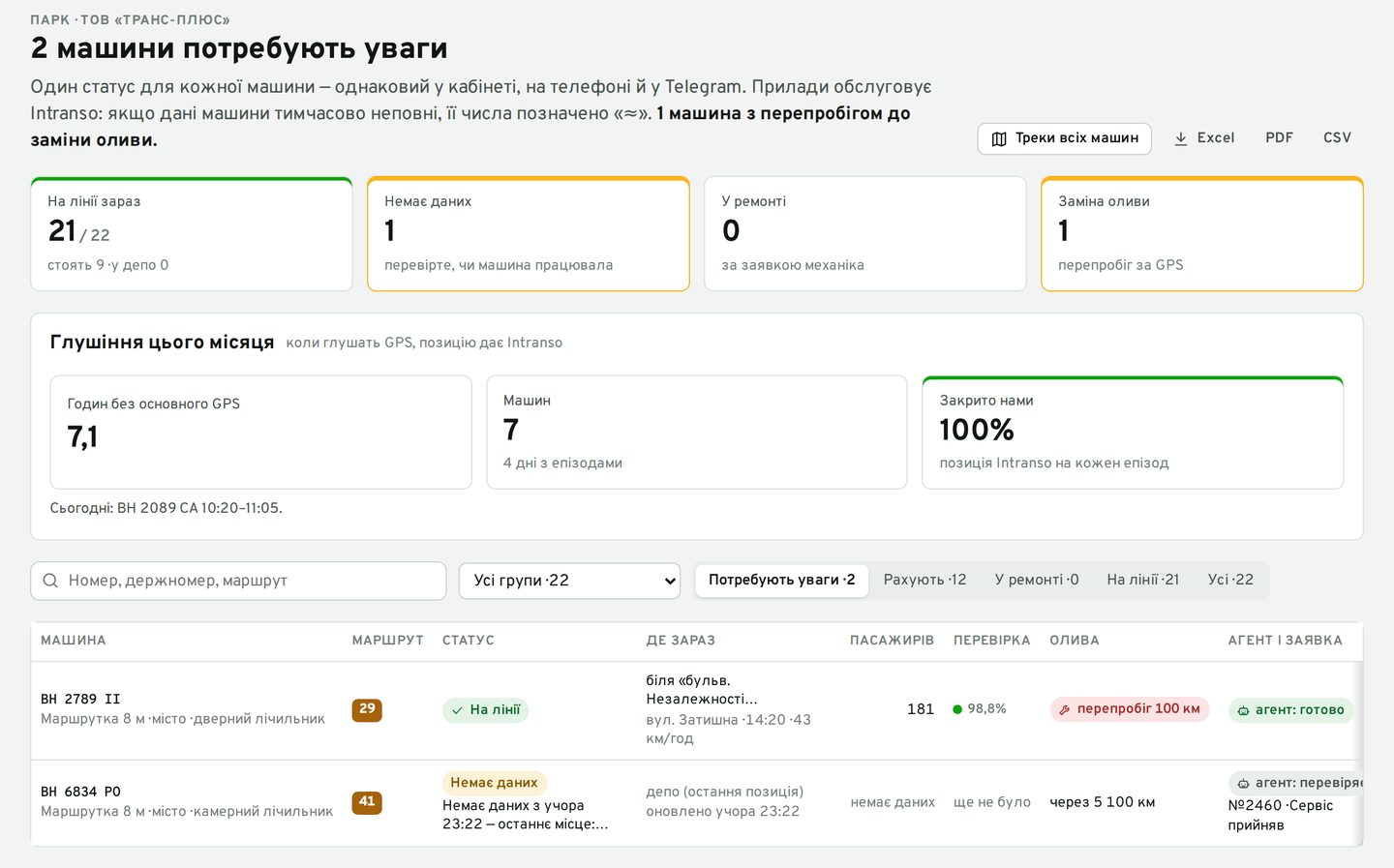Click the "Годин без основного GPS" 7,1 card

(261, 432)
